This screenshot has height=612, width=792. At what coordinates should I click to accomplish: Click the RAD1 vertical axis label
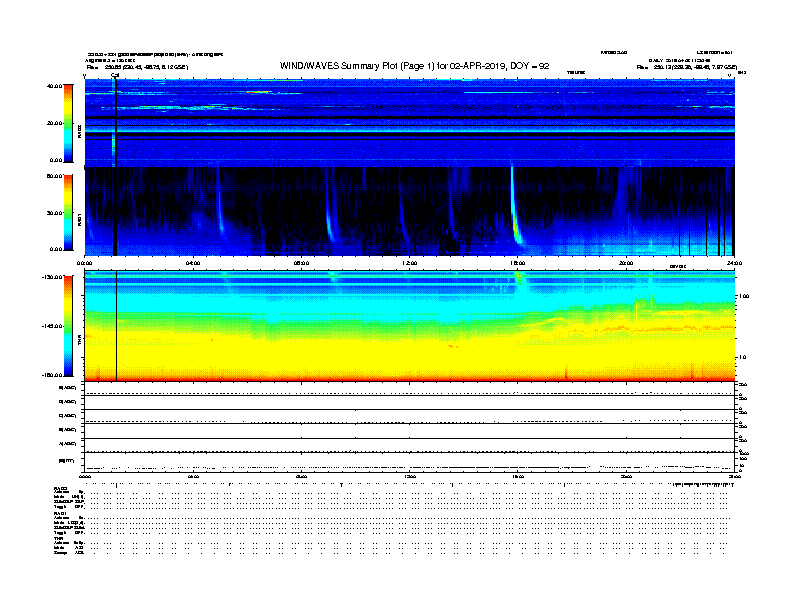tap(80, 219)
